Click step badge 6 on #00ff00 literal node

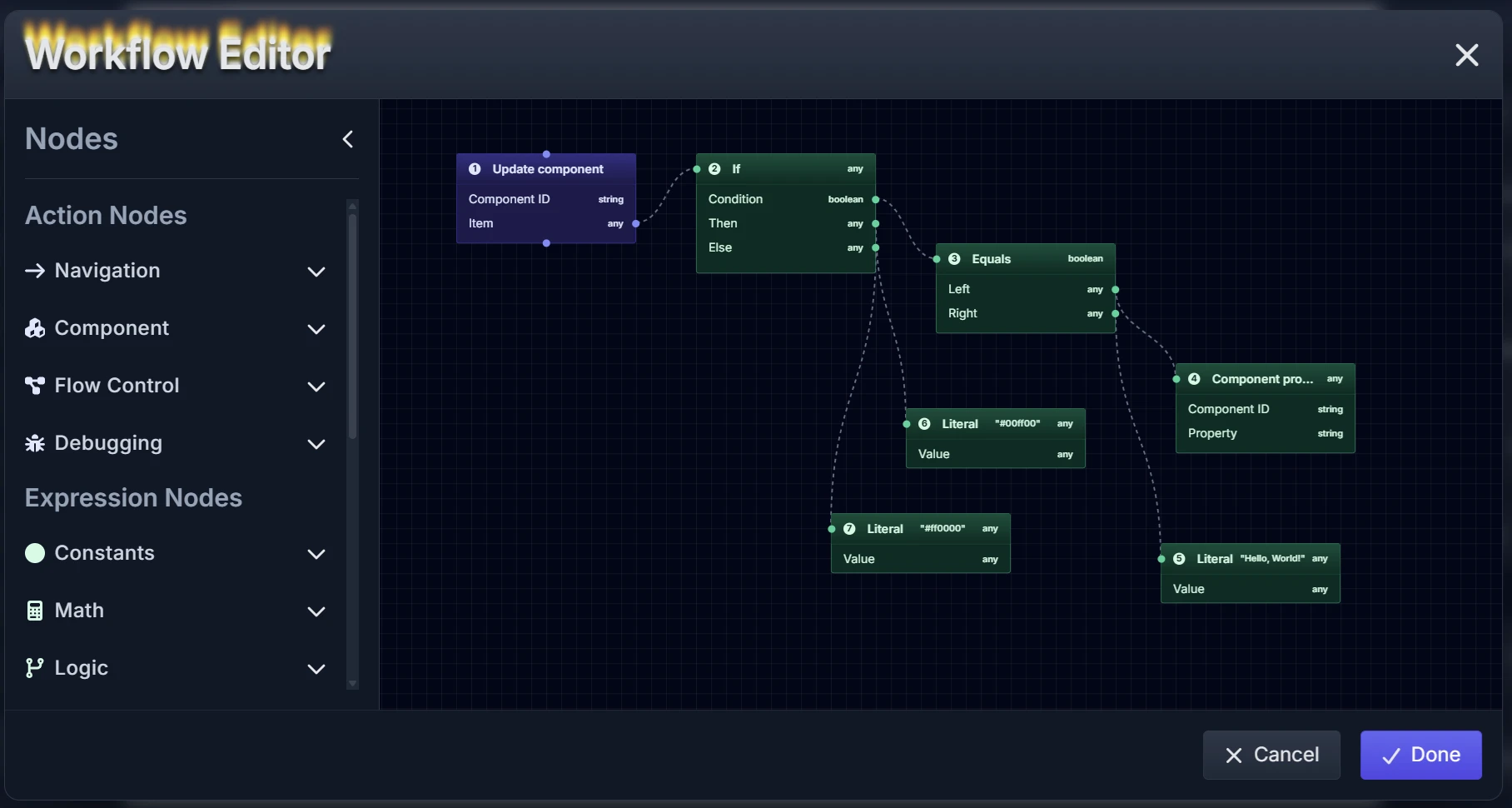(924, 424)
